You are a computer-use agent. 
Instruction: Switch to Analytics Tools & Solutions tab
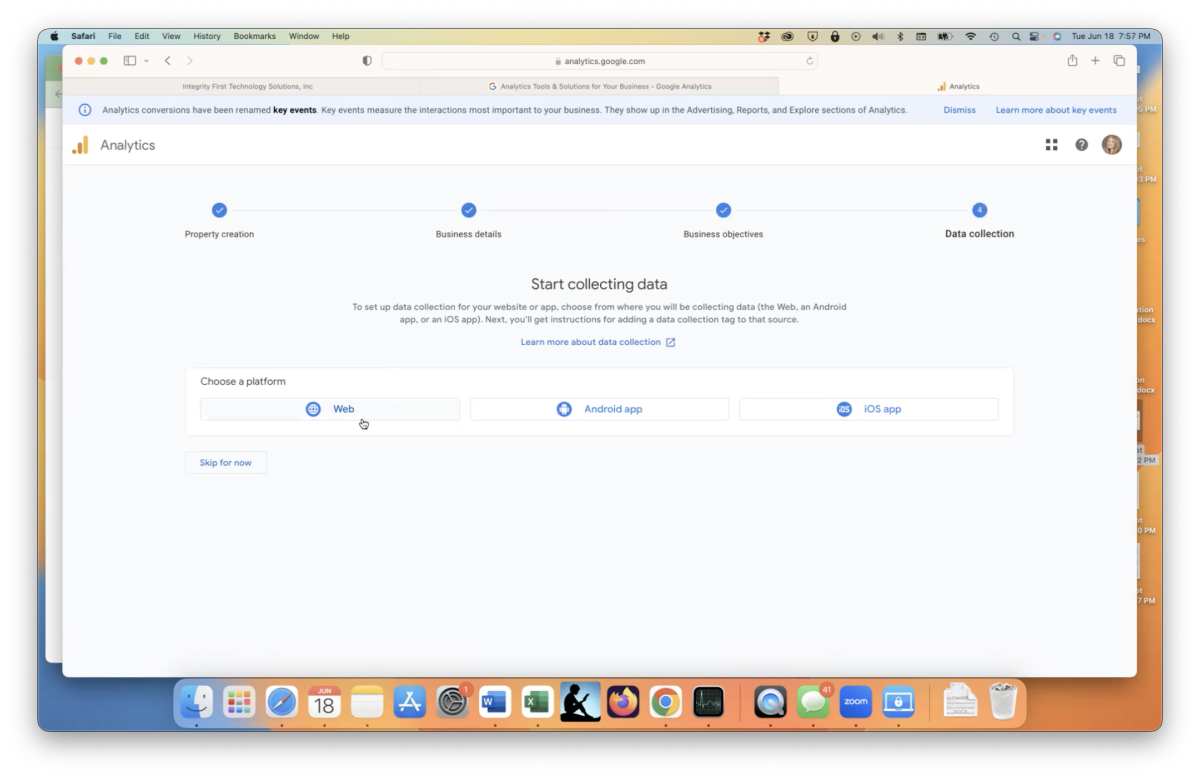pos(599,87)
